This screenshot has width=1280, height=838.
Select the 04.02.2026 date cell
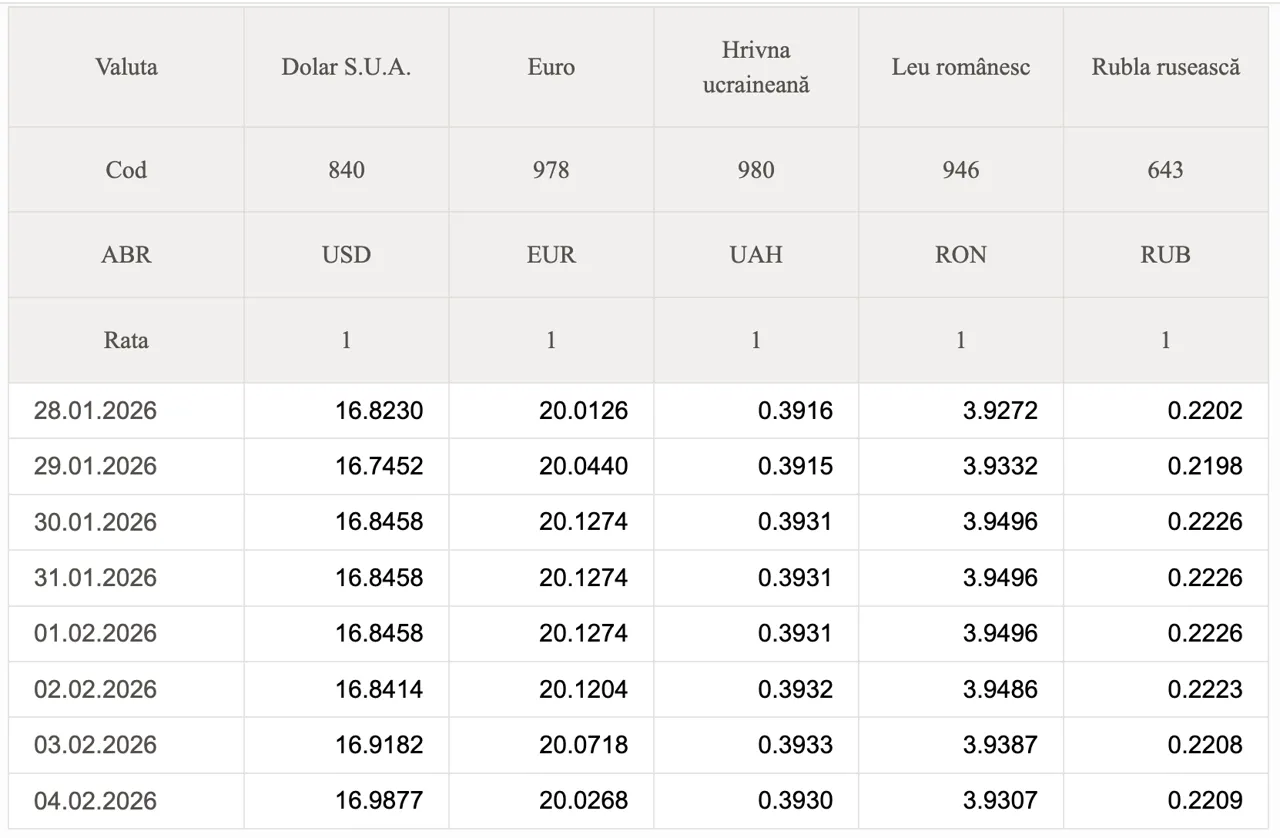click(95, 801)
